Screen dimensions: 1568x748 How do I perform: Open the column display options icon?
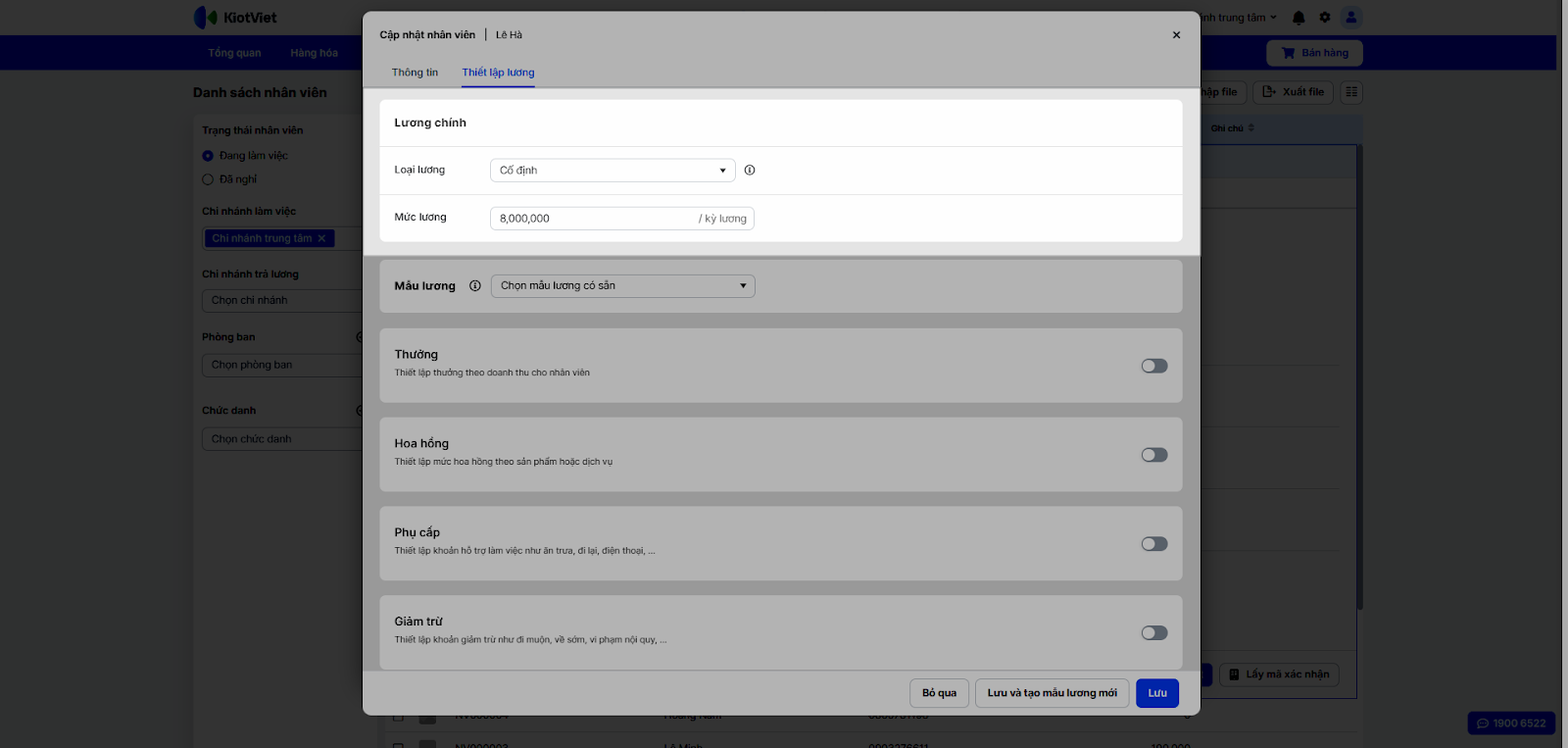pos(1351,92)
